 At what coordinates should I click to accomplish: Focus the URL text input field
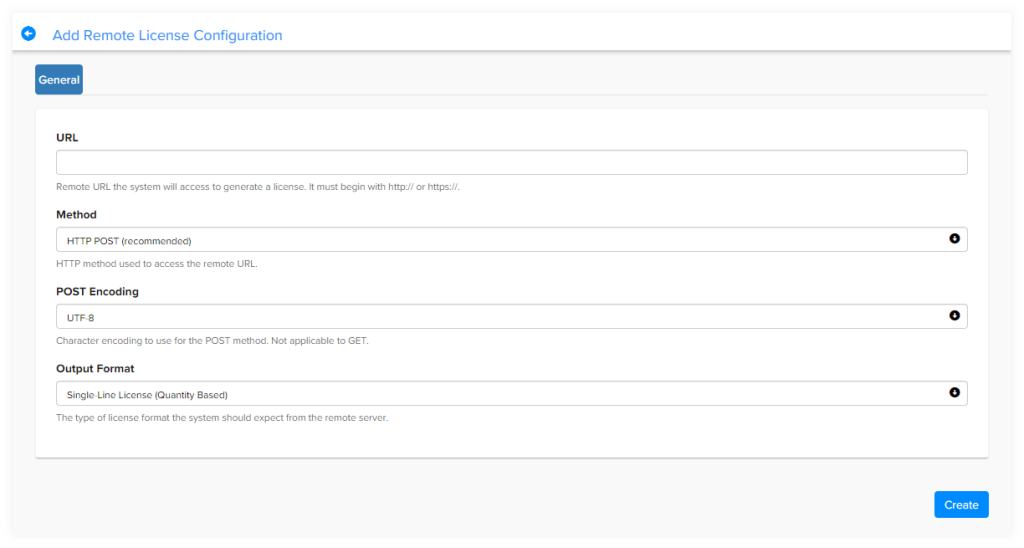pyautogui.click(x=511, y=163)
